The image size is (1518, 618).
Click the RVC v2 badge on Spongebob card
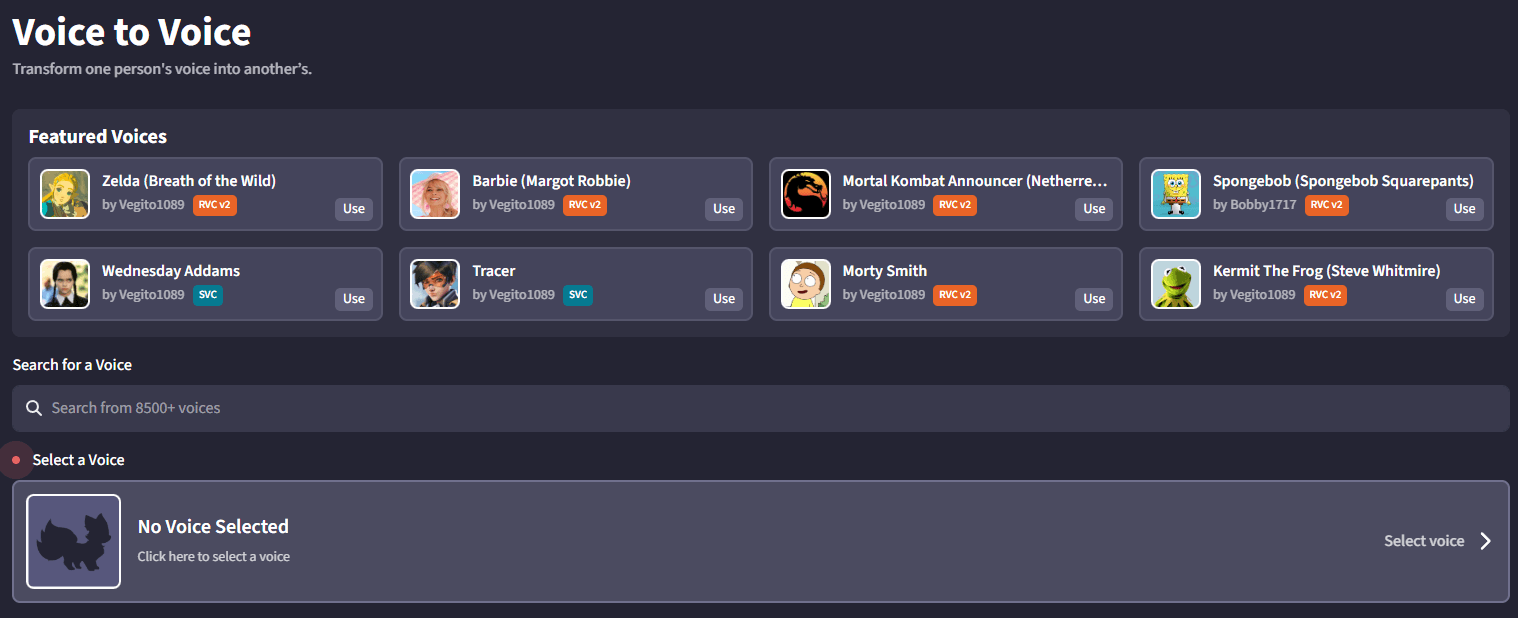[x=1326, y=205]
